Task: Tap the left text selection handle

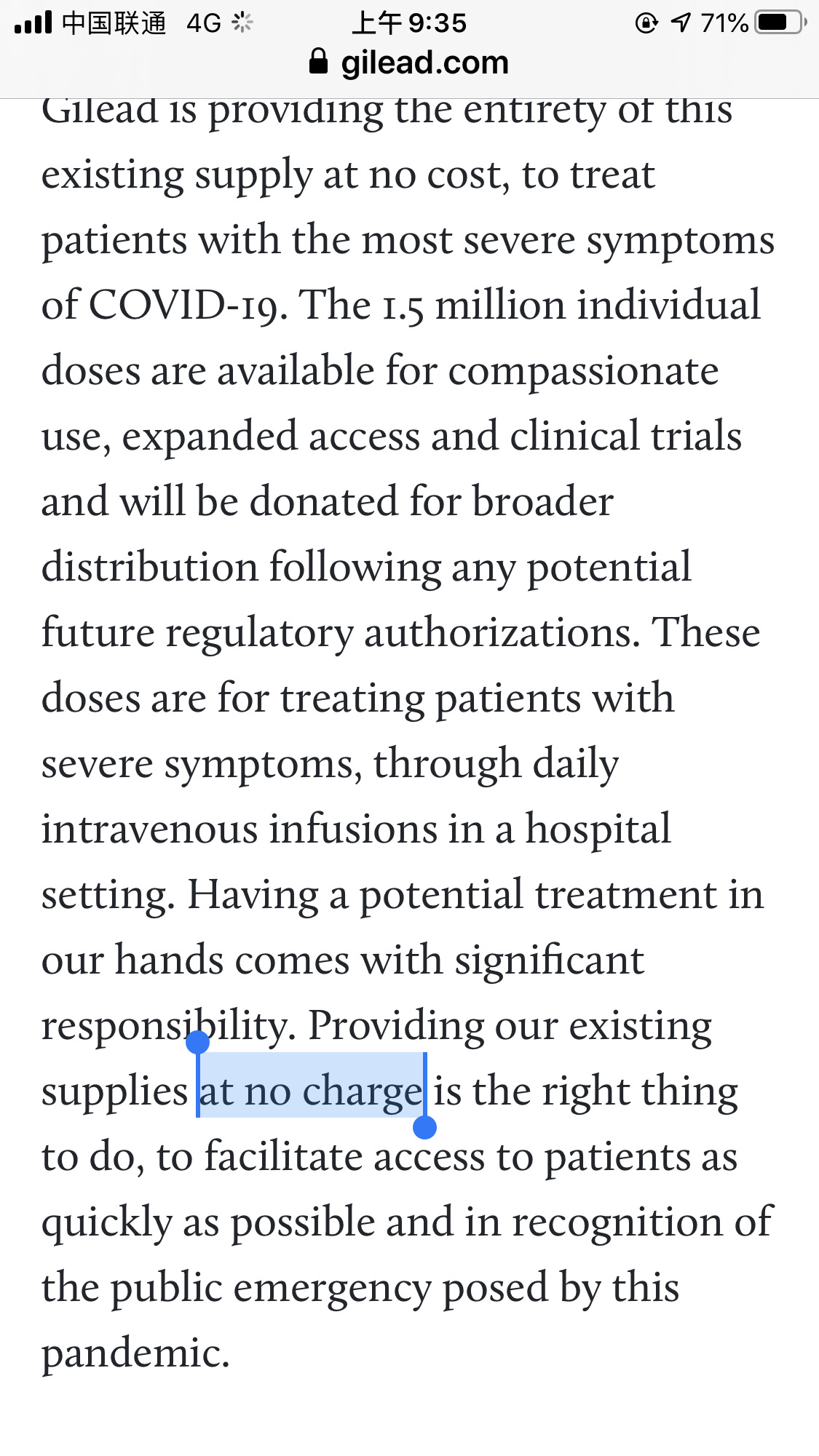Action: 197,1043
